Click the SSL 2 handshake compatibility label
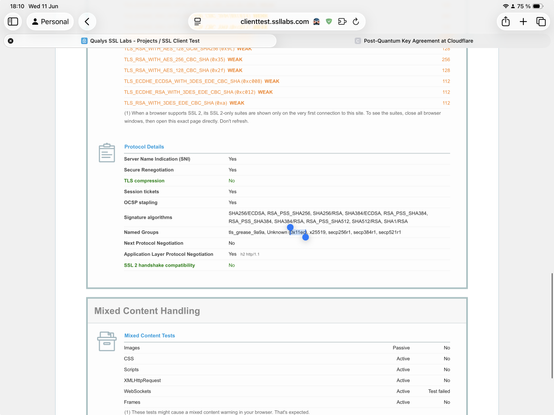The height and width of the screenshot is (415, 554). click(x=159, y=265)
